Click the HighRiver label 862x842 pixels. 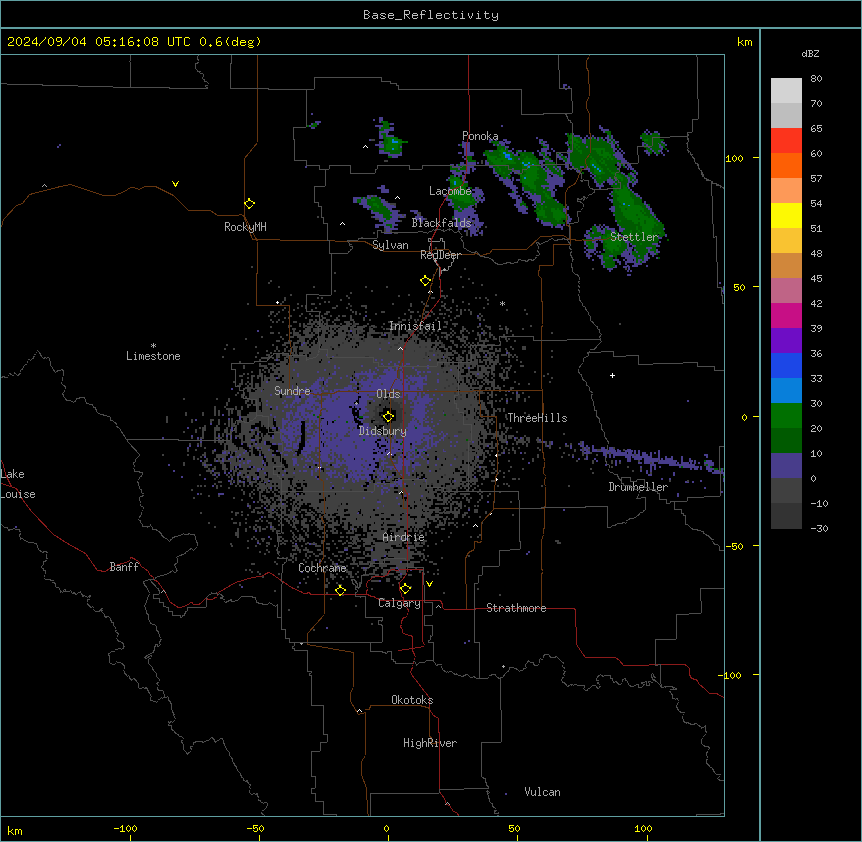click(430, 743)
